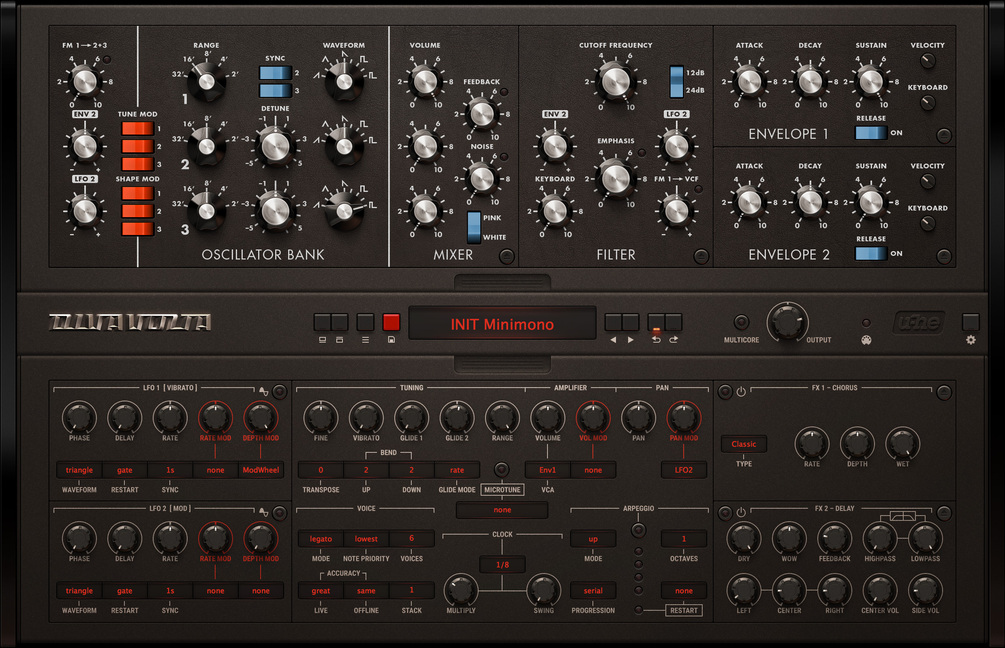Switch to the first view button in the toolbar
The height and width of the screenshot is (648, 1005).
pyautogui.click(x=322, y=322)
